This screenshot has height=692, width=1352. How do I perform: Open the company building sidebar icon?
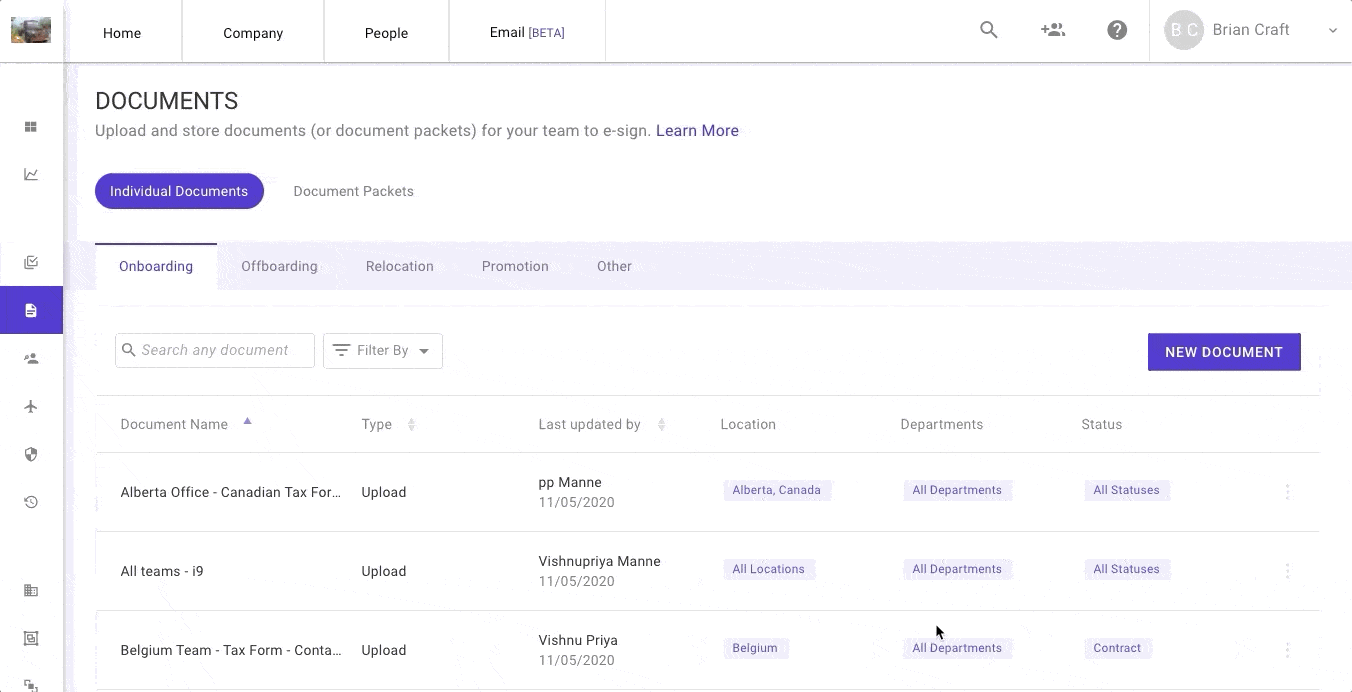[x=31, y=590]
